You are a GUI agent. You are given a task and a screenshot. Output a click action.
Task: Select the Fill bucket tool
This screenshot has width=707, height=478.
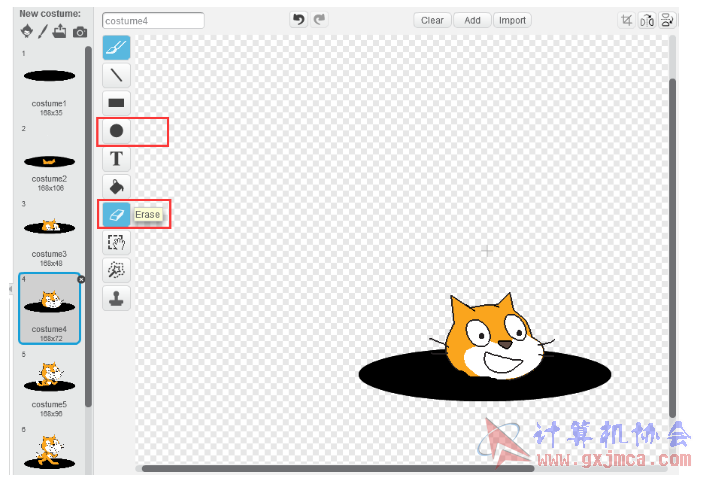pos(116,186)
